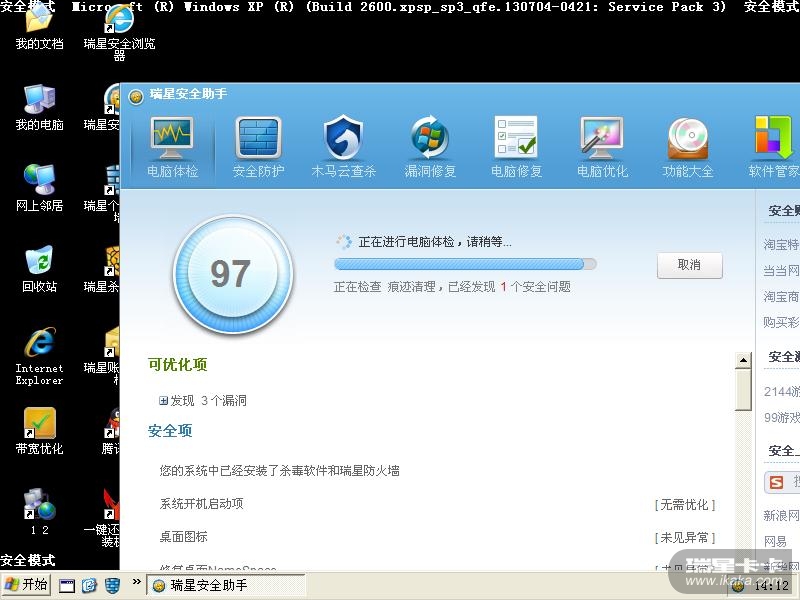
Task: Click the 未见异常 status for 桌面图标
Action: coord(685,538)
